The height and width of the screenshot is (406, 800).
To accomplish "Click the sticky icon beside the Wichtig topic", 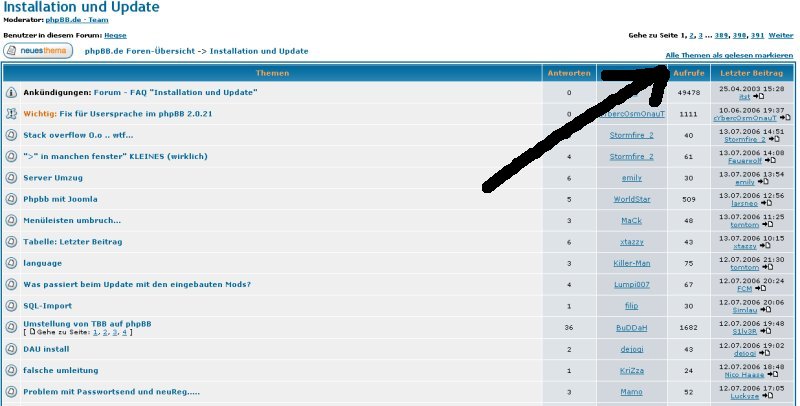I will pyautogui.click(x=11, y=114).
